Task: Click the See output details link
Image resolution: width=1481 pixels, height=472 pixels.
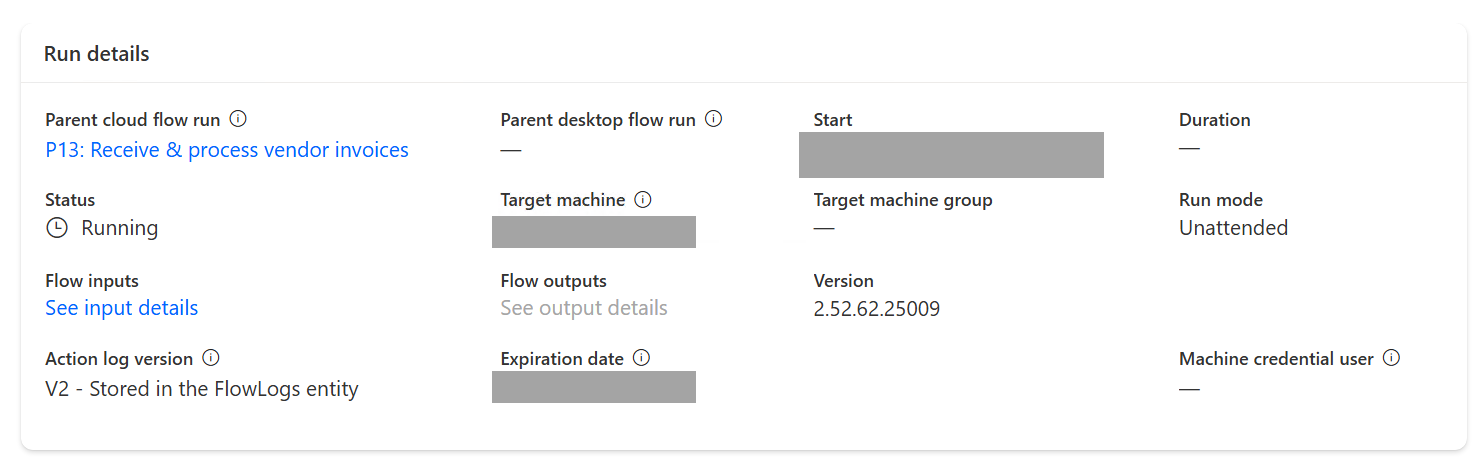Action: 584,308
